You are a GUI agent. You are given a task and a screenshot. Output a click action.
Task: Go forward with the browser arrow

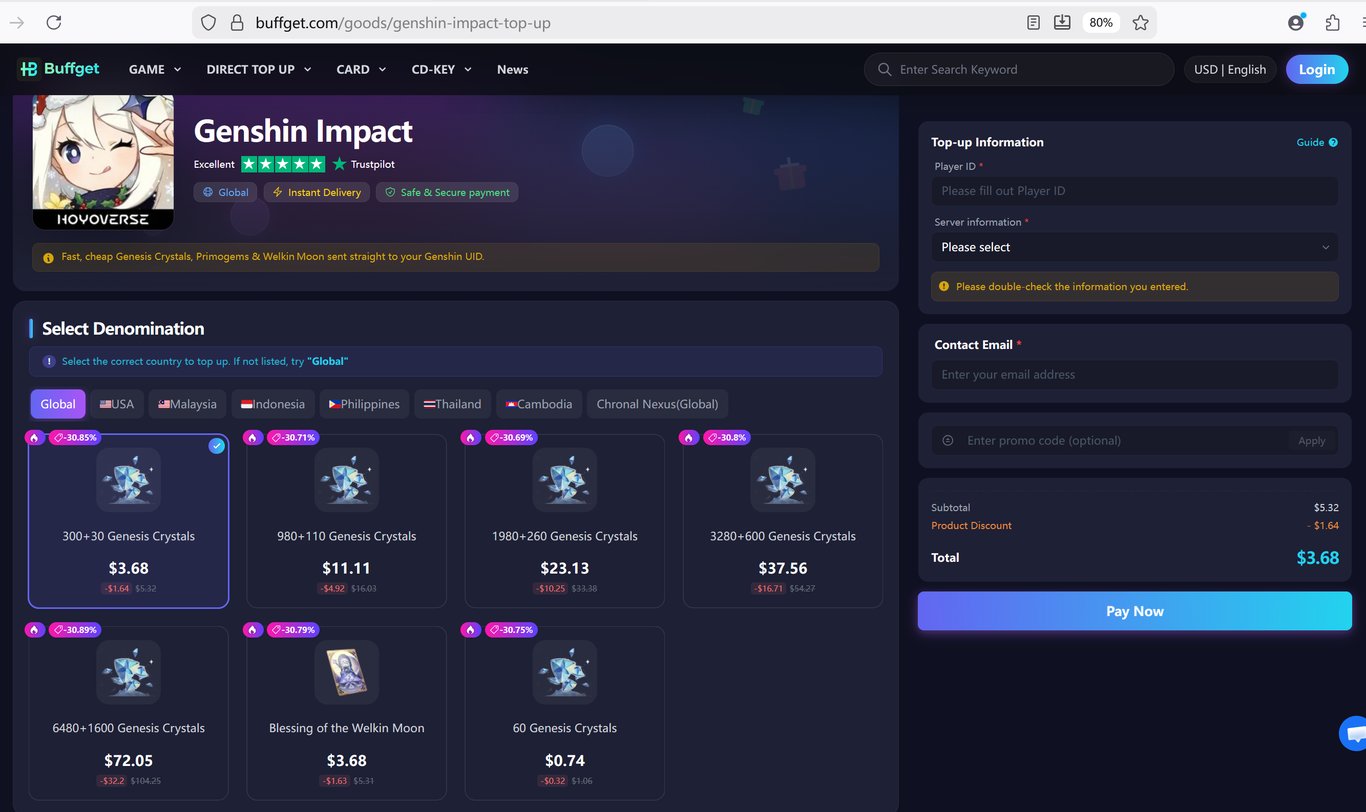point(17,22)
